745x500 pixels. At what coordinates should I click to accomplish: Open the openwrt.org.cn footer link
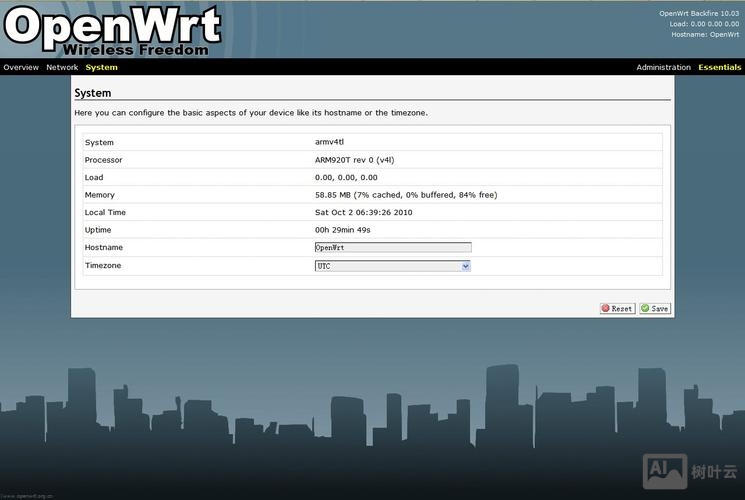tap(27, 494)
